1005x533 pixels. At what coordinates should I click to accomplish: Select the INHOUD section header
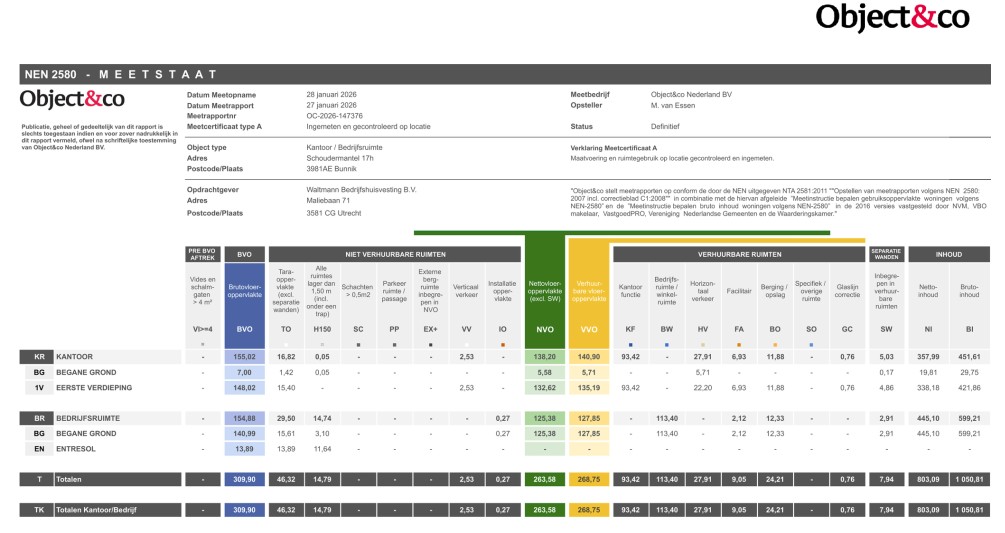(948, 255)
